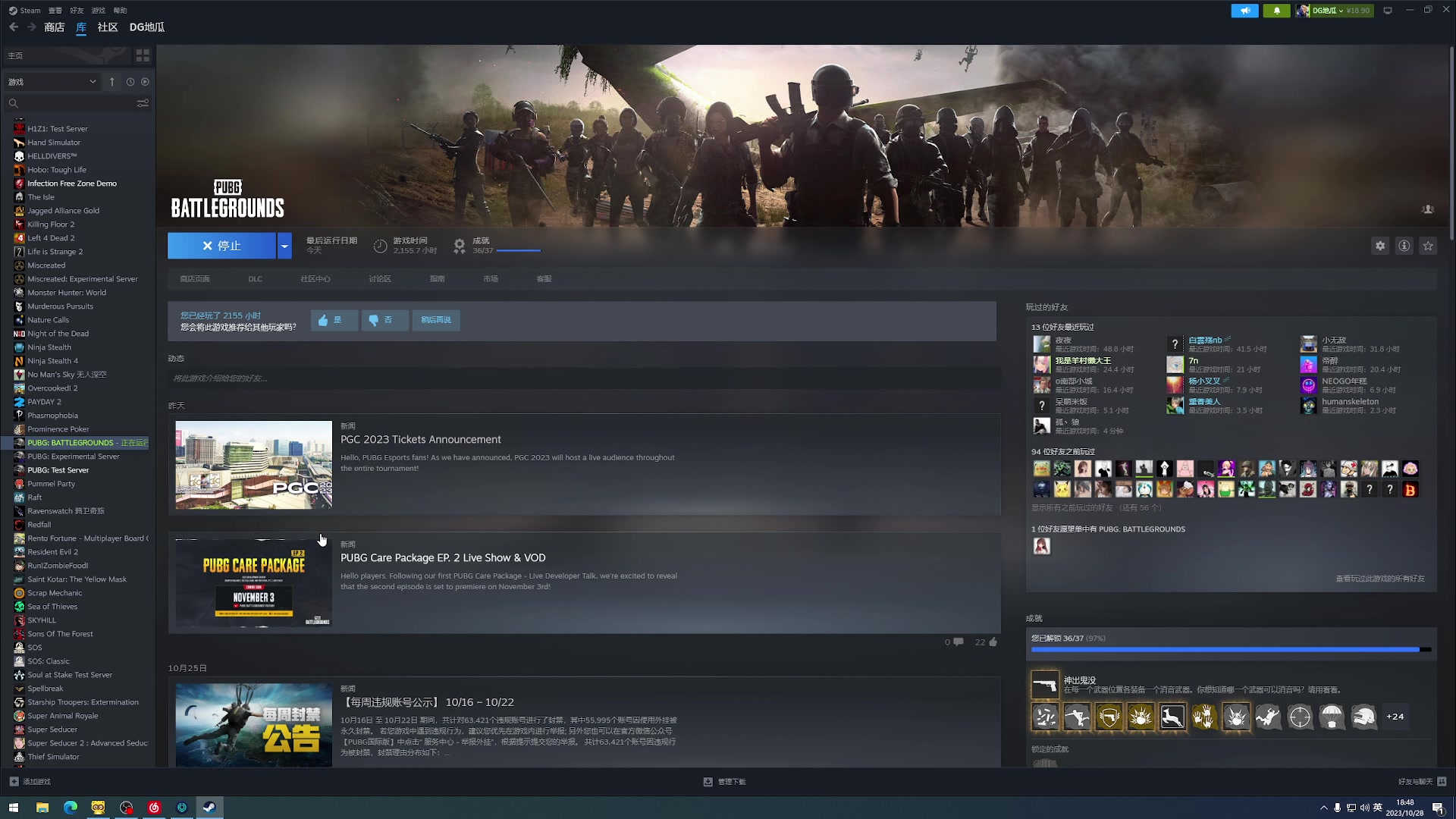Show game info with the circled-i icon
The height and width of the screenshot is (819, 1456).
[1404, 246]
